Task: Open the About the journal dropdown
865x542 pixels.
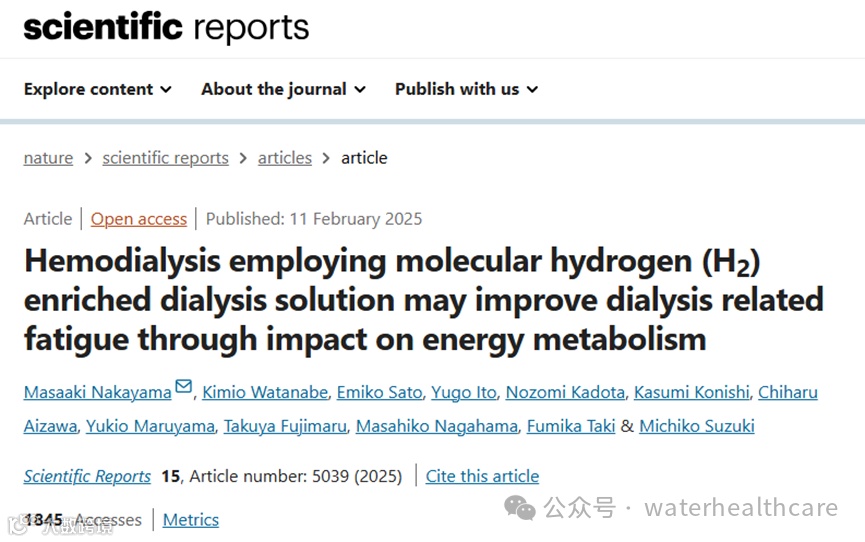Action: tap(283, 89)
